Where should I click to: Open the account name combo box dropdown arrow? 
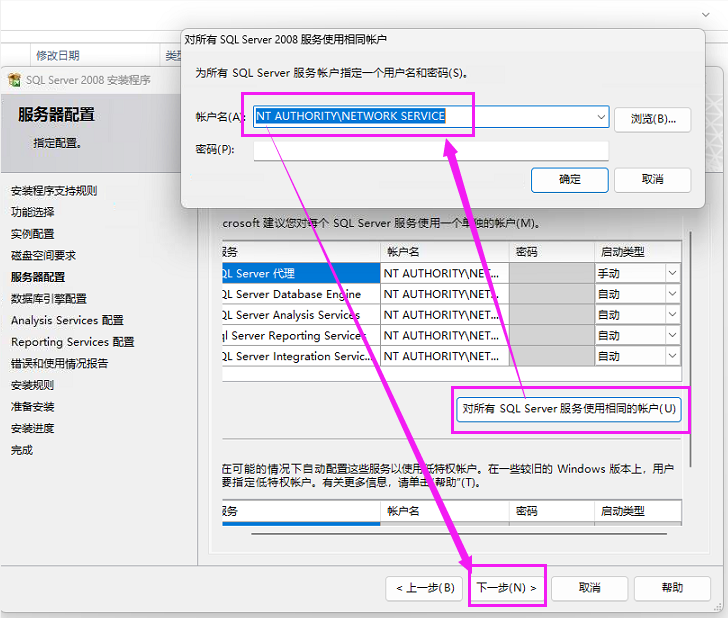[601, 117]
